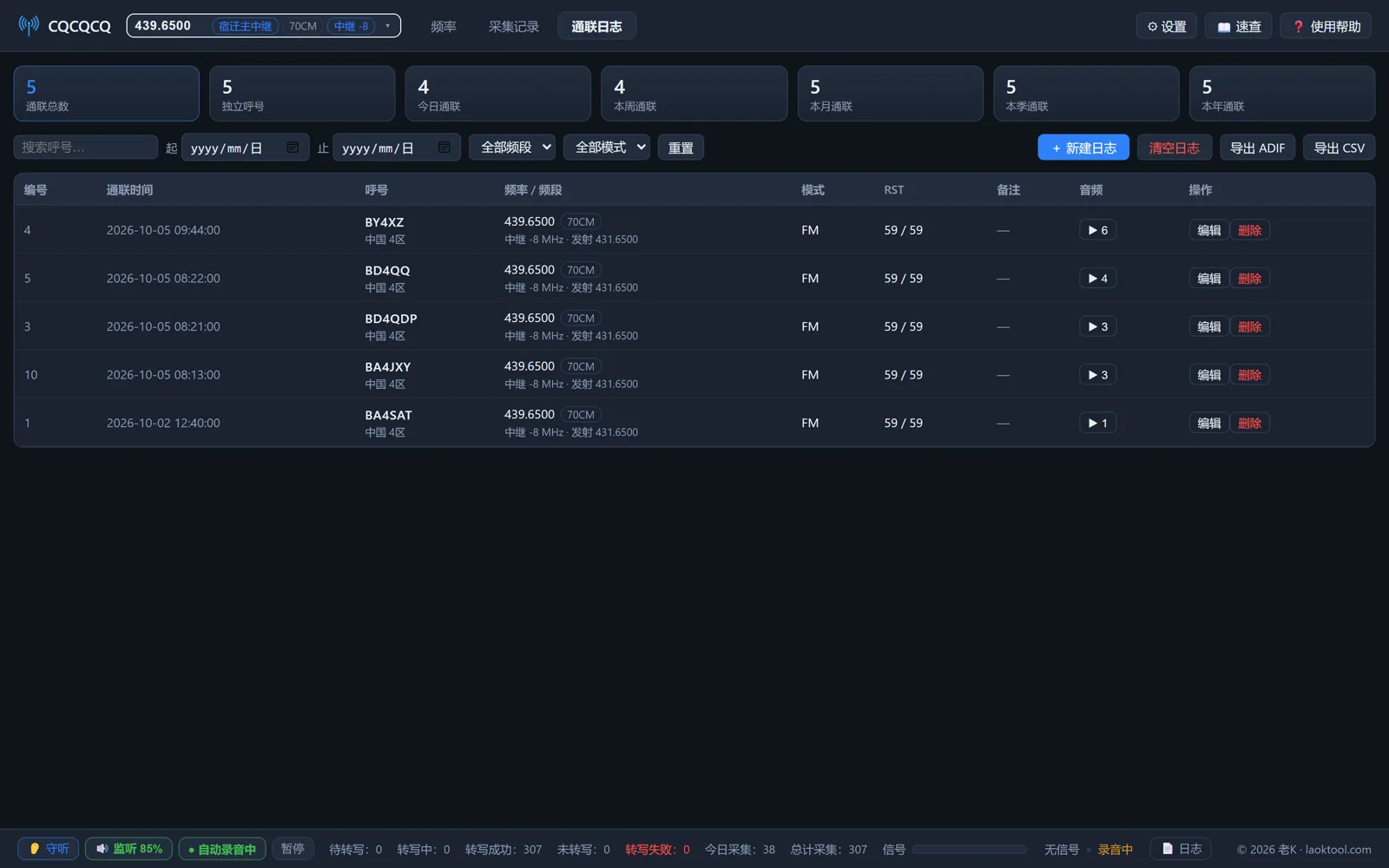Toggle 守听 monitoring mode

coord(49,849)
